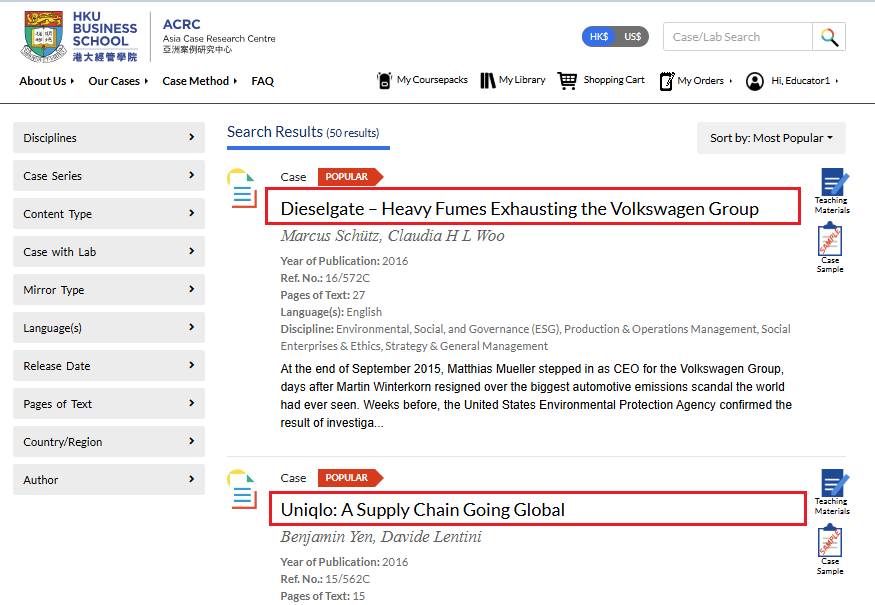875x605 pixels.
Task: Open the Case Method menu
Action: tap(199, 81)
